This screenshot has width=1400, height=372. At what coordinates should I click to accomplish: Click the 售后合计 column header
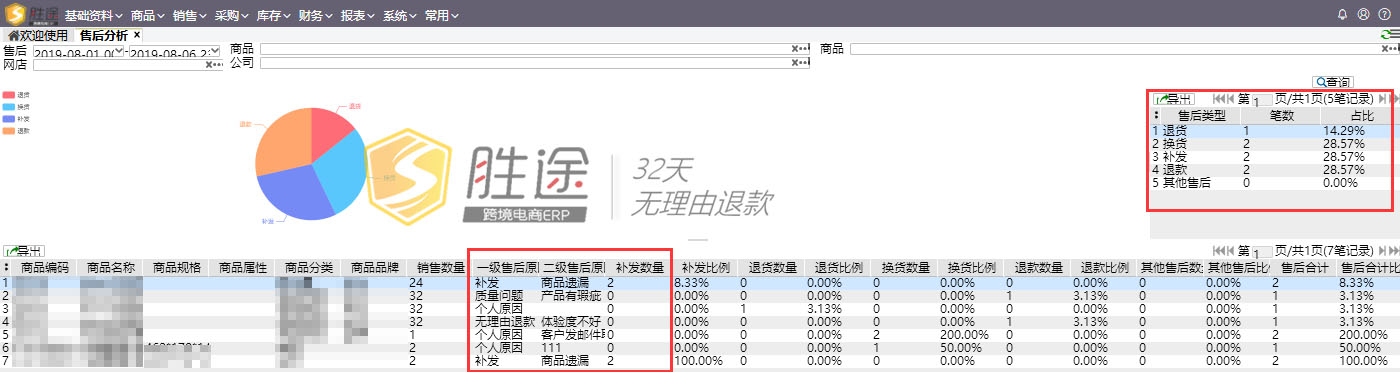pos(1302,267)
